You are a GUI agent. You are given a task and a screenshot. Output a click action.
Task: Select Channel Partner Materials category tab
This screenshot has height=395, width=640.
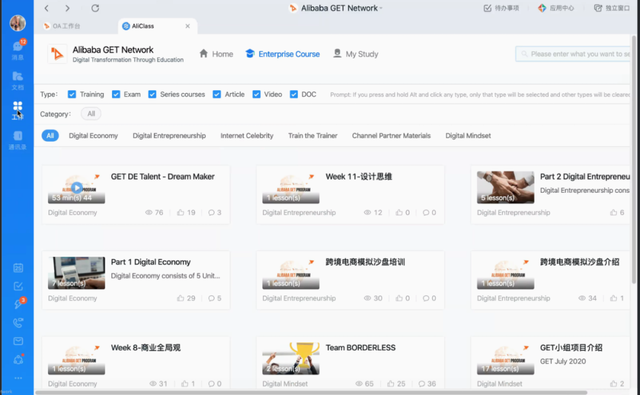[391, 135]
